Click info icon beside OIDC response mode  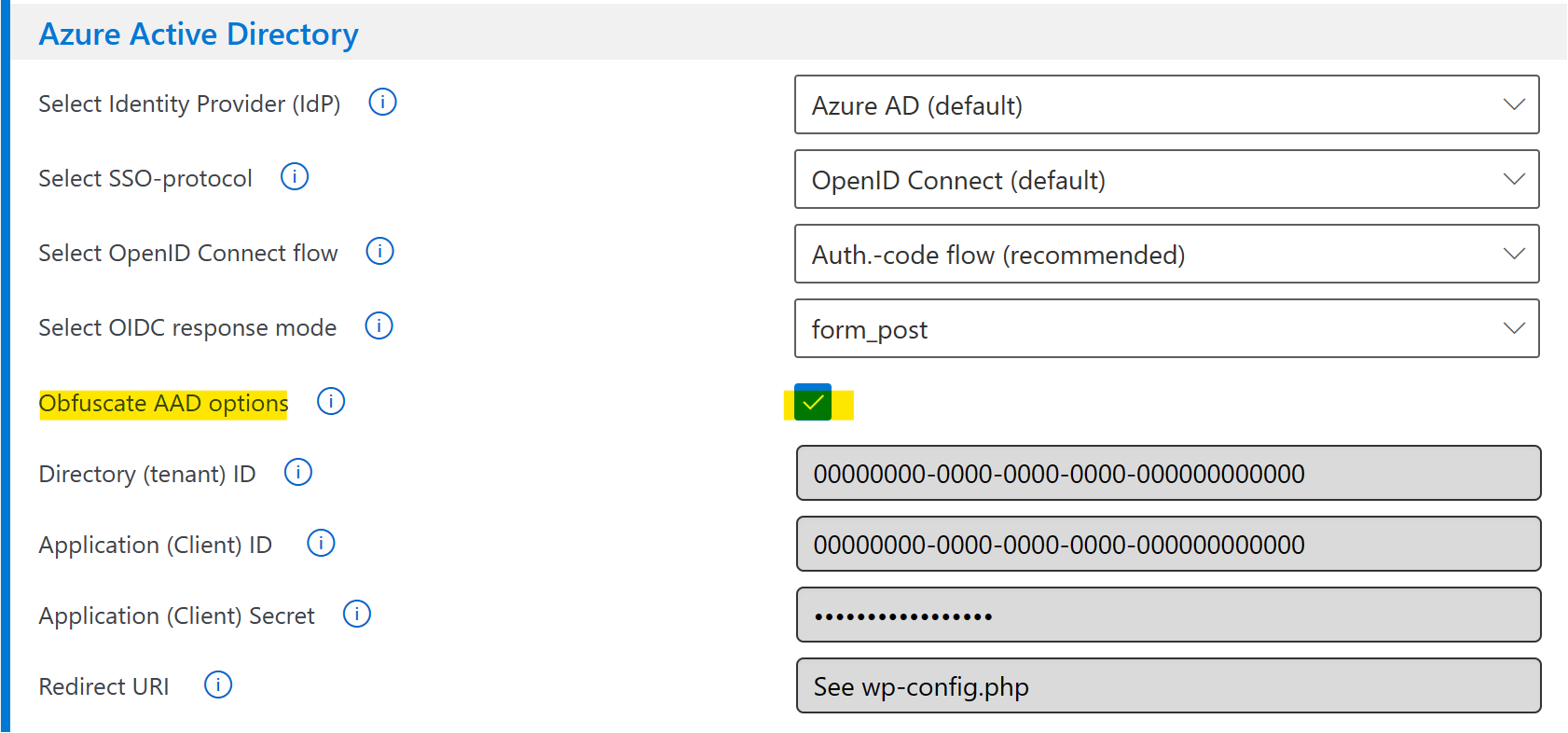click(x=378, y=325)
